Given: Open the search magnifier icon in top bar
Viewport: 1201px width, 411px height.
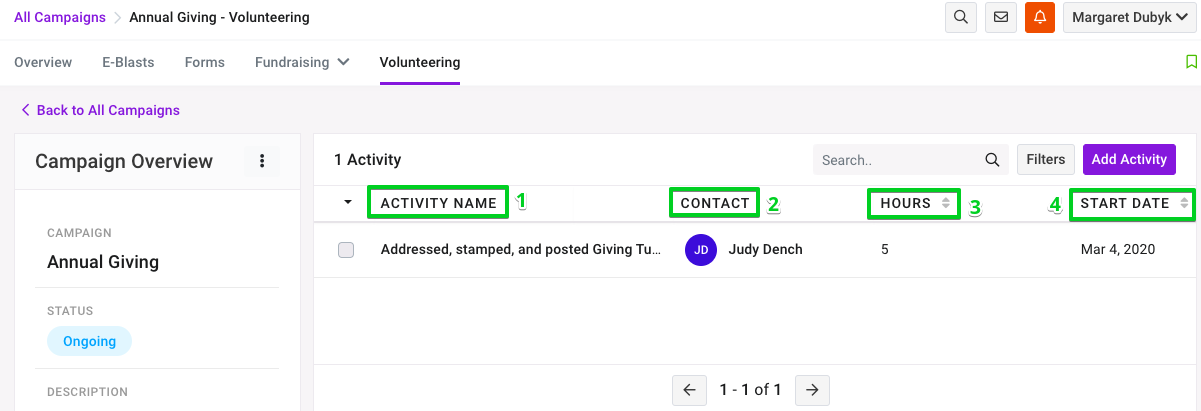Looking at the screenshot, I should (x=961, y=17).
